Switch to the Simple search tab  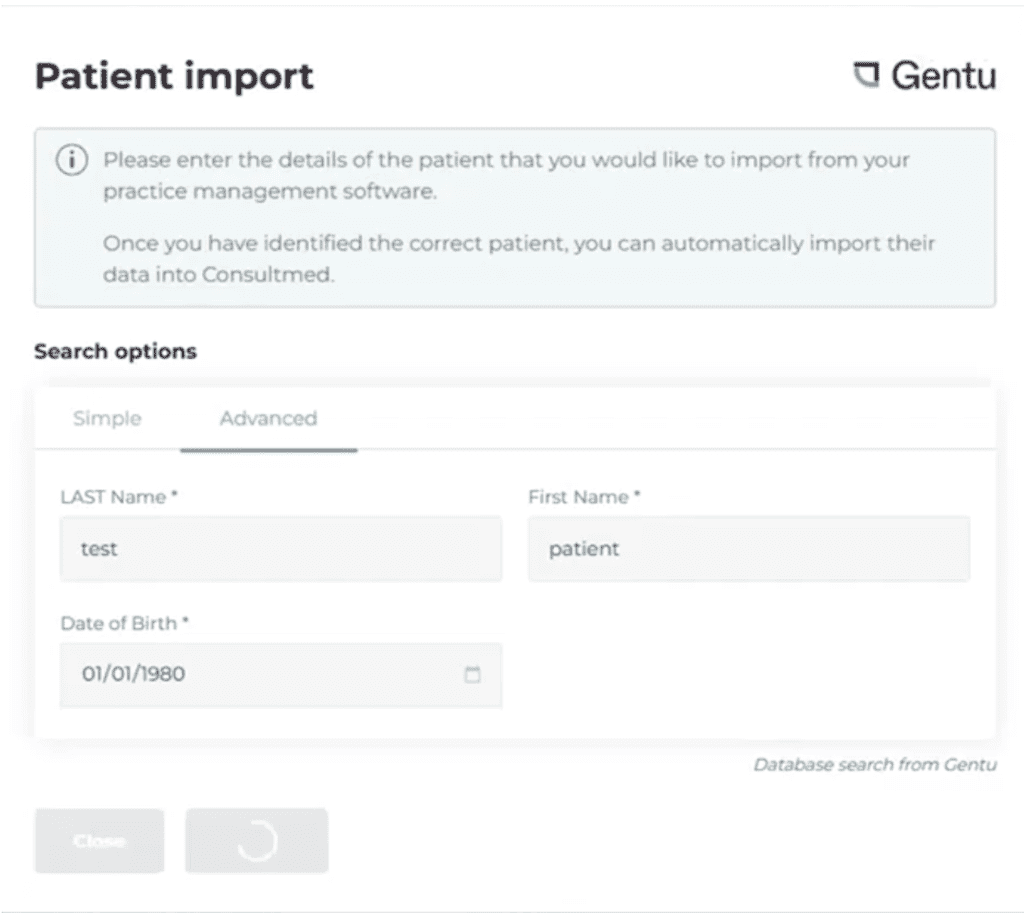107,418
